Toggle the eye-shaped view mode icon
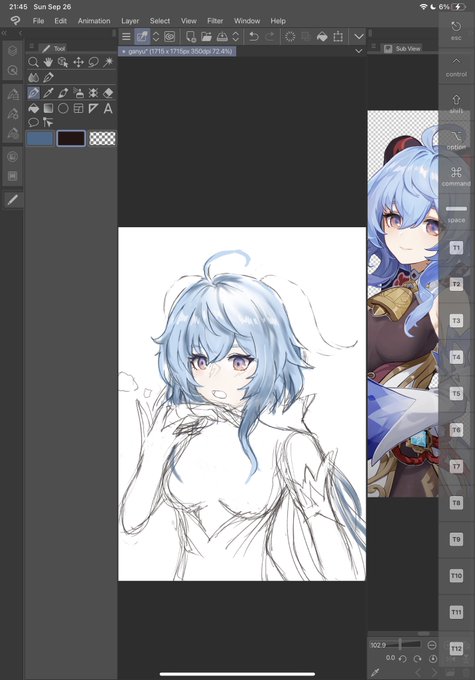Screen dimensions: 475x680 (170, 37)
